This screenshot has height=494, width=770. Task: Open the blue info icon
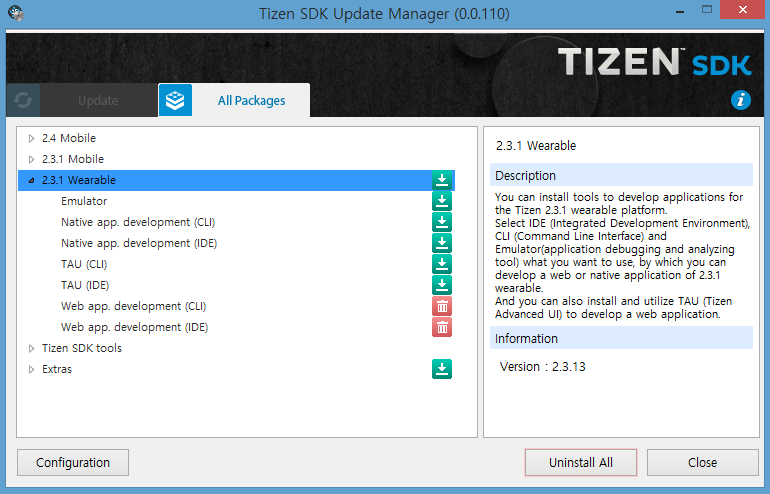click(x=741, y=100)
